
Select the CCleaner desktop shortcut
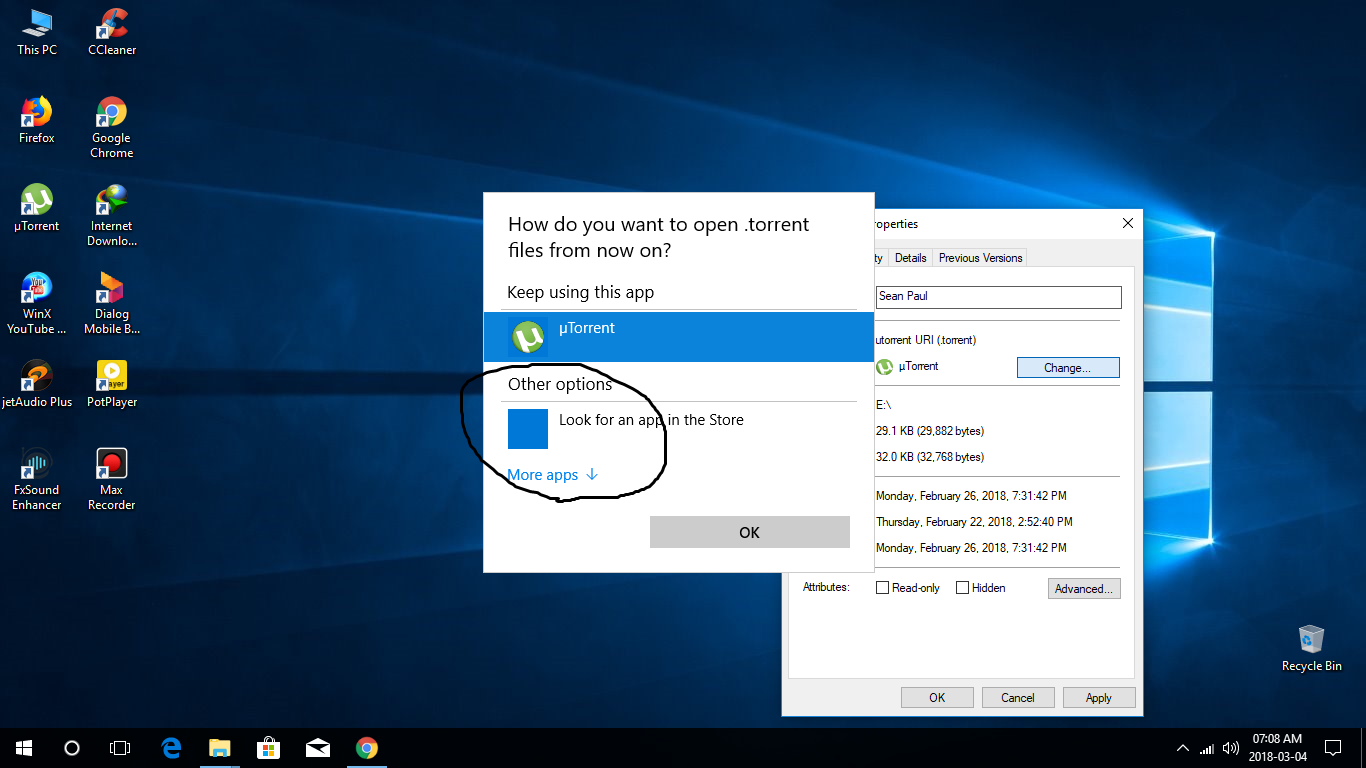click(x=112, y=32)
